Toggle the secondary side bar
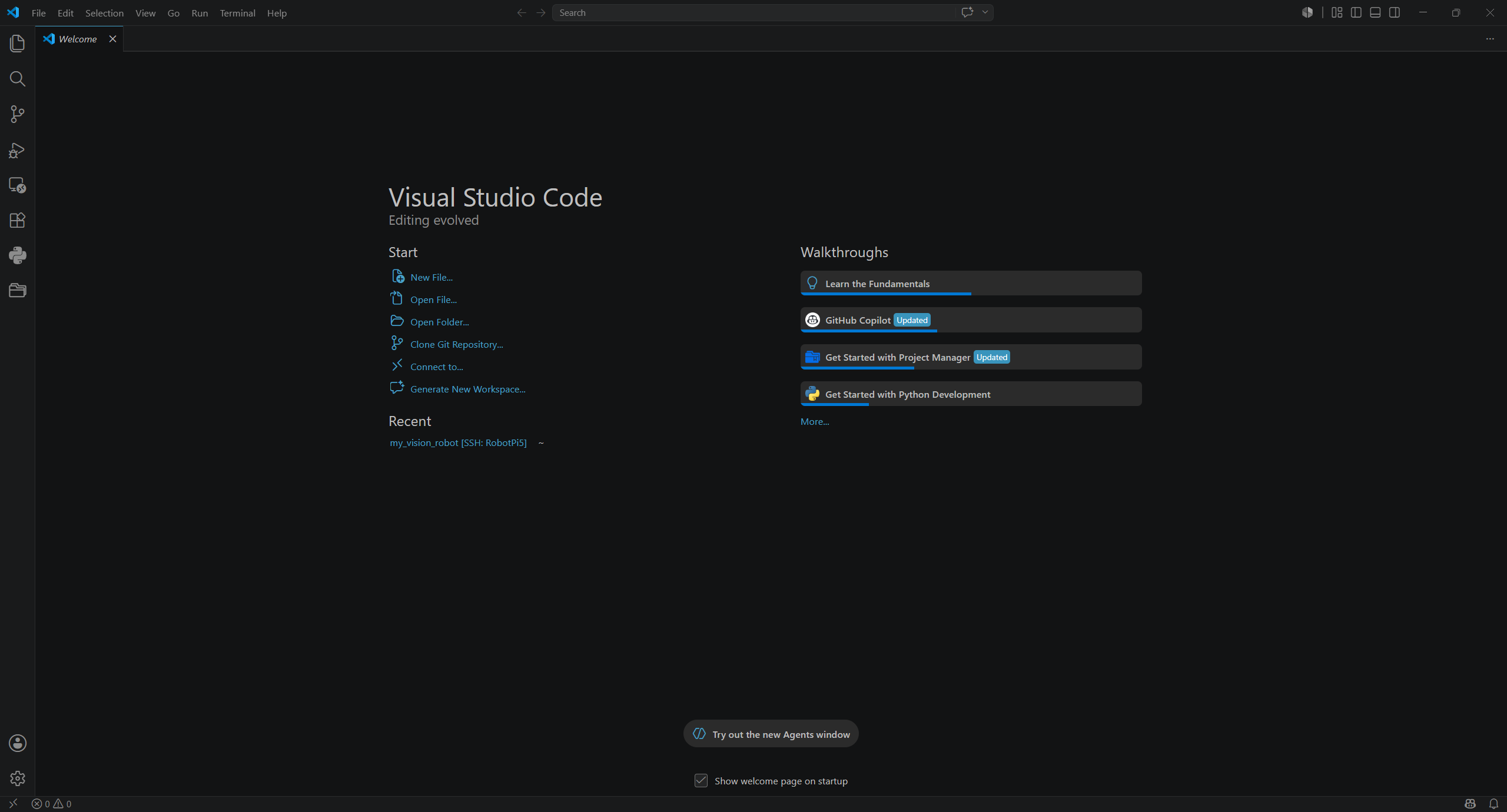This screenshot has width=1507, height=812. 1395,12
